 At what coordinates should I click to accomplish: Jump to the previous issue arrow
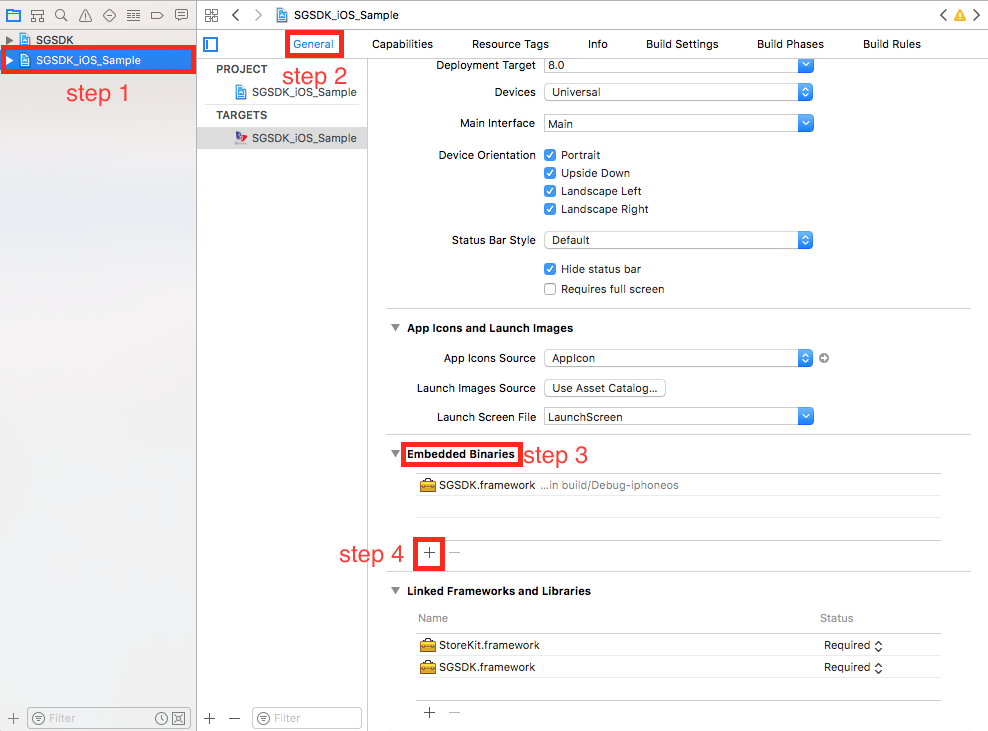coord(943,15)
